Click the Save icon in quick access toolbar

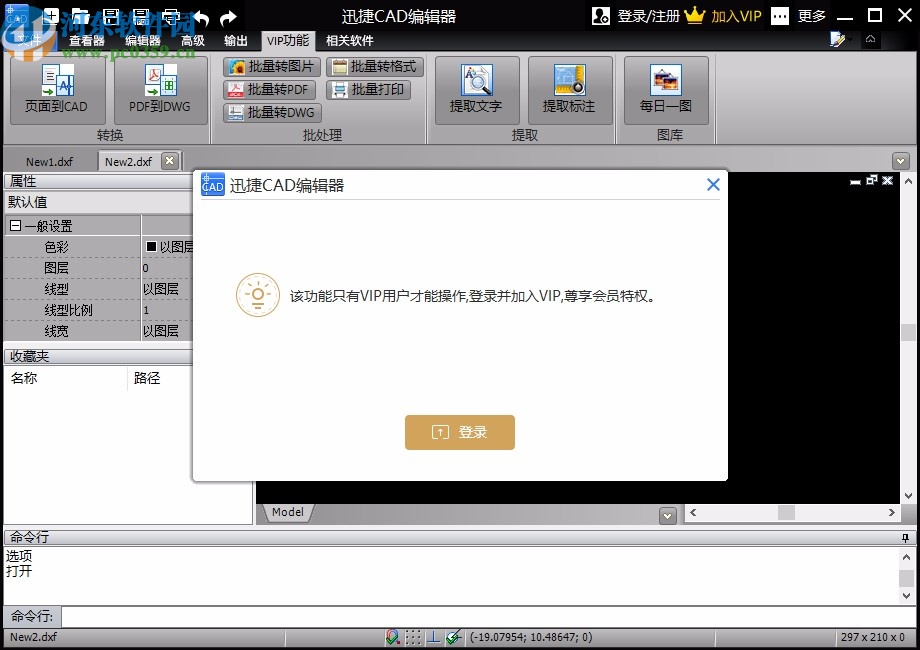click(x=113, y=17)
